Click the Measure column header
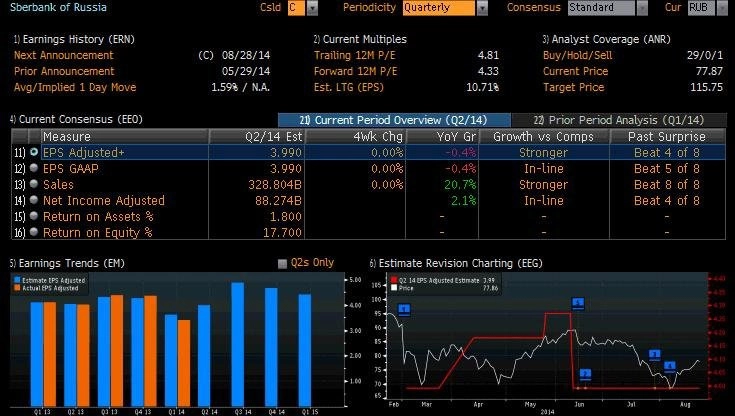Image resolution: width=735 pixels, height=416 pixels. click(x=125, y=136)
